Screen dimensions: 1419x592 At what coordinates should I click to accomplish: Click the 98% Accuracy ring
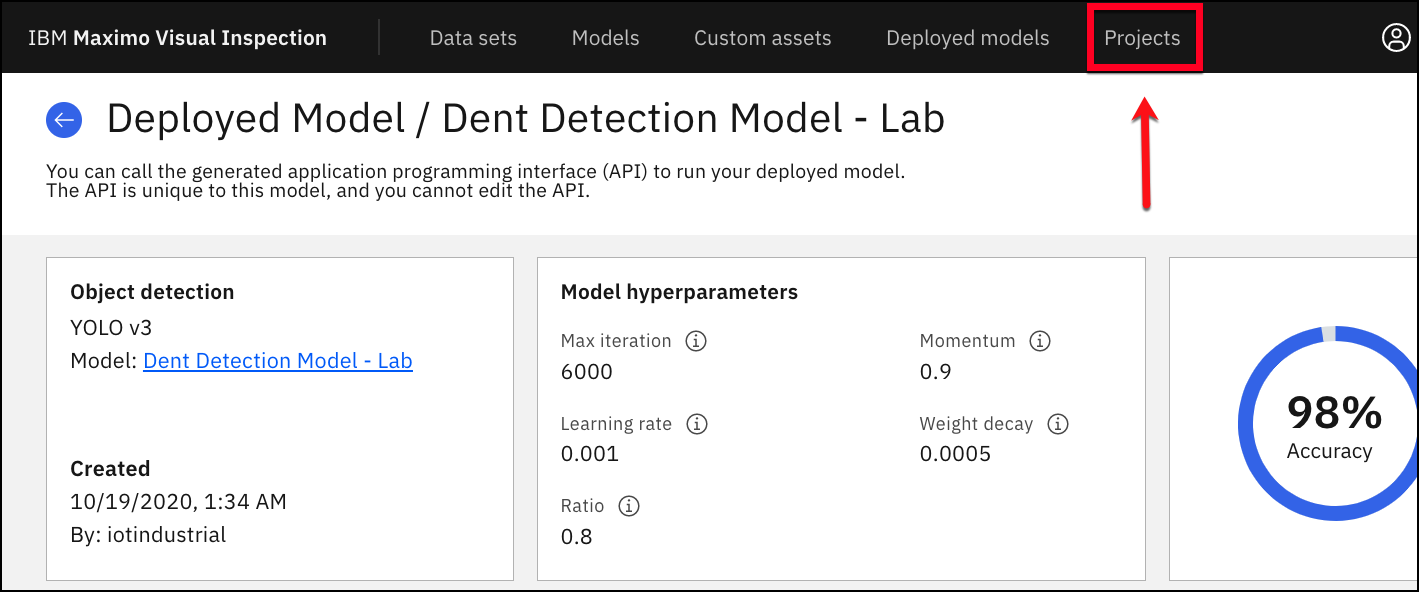click(1328, 423)
